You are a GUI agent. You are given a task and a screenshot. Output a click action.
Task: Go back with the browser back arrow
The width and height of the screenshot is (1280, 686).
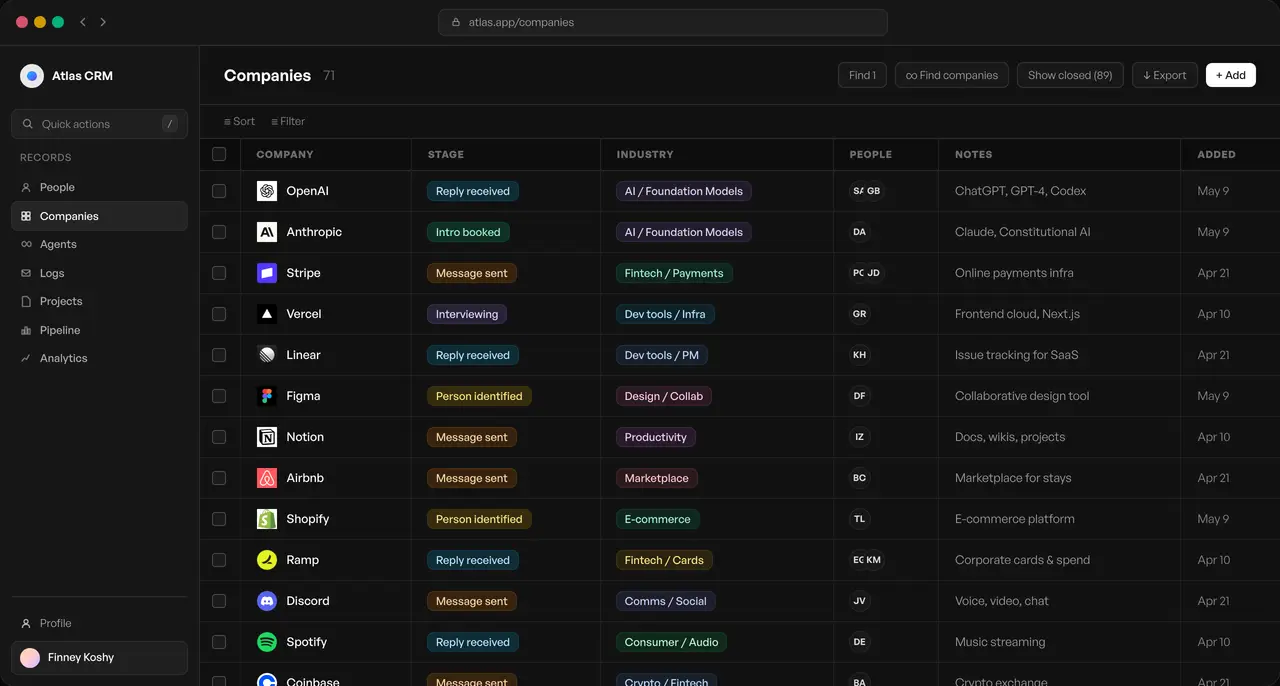click(83, 22)
